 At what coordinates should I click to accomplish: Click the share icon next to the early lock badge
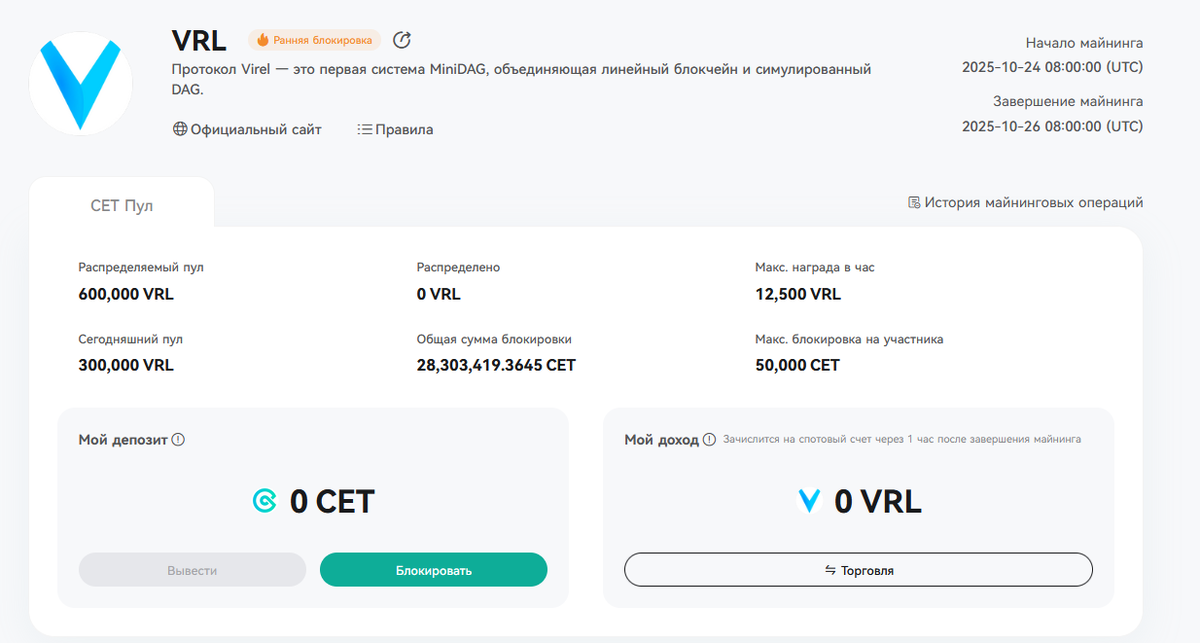[402, 40]
